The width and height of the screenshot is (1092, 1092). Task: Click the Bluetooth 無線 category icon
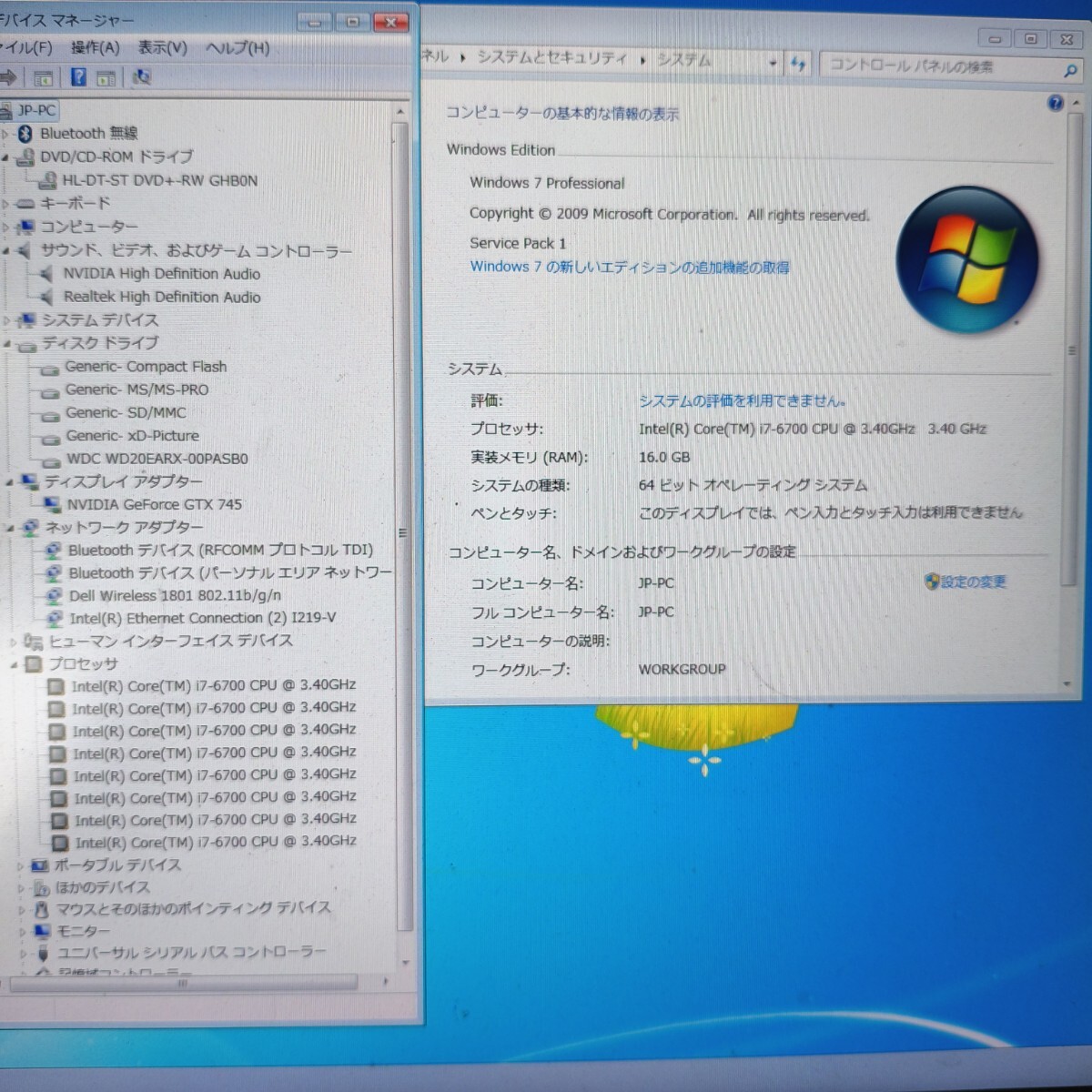point(25,134)
